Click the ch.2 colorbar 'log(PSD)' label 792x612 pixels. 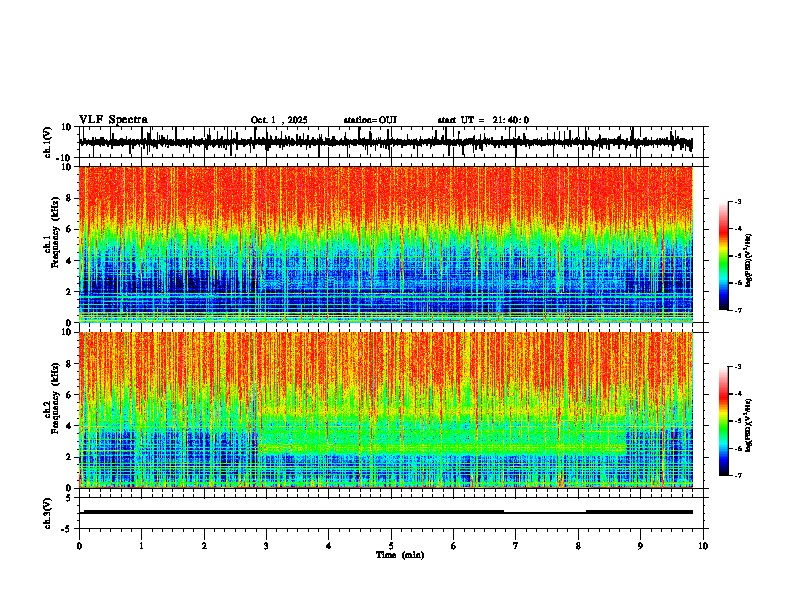pyautogui.click(x=749, y=425)
